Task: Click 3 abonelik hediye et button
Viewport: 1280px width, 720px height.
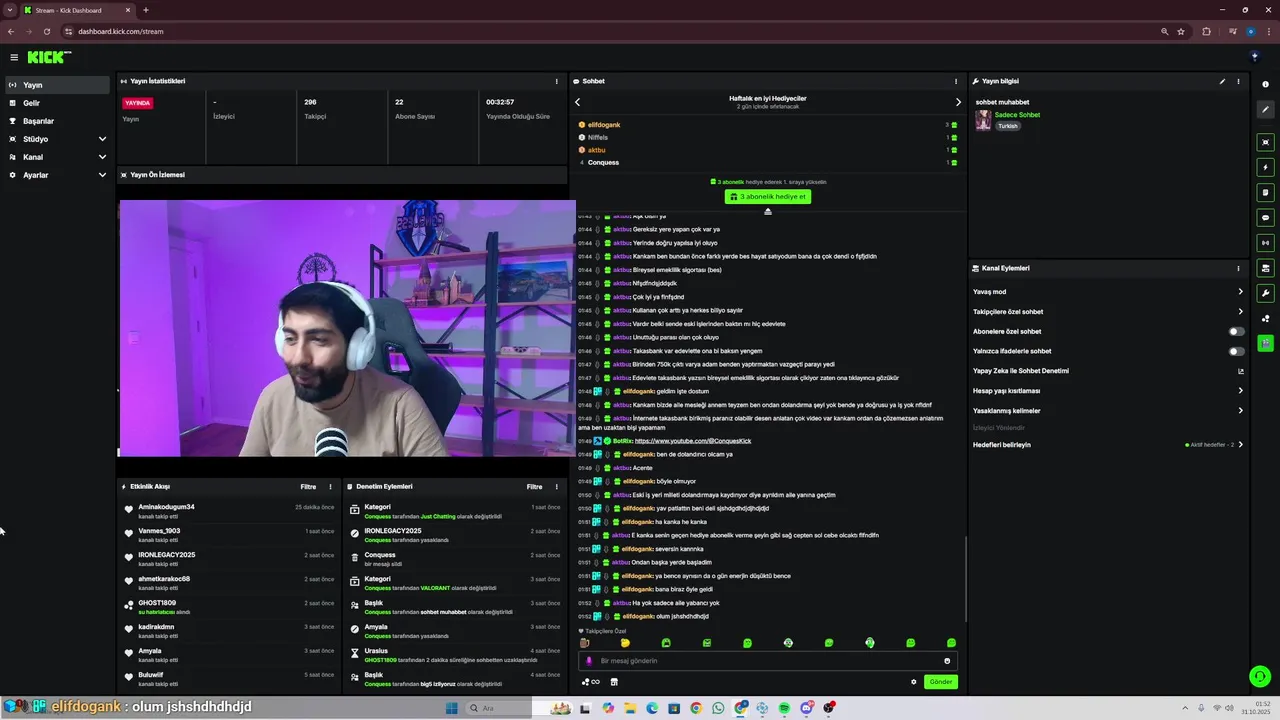Action: tap(767, 197)
